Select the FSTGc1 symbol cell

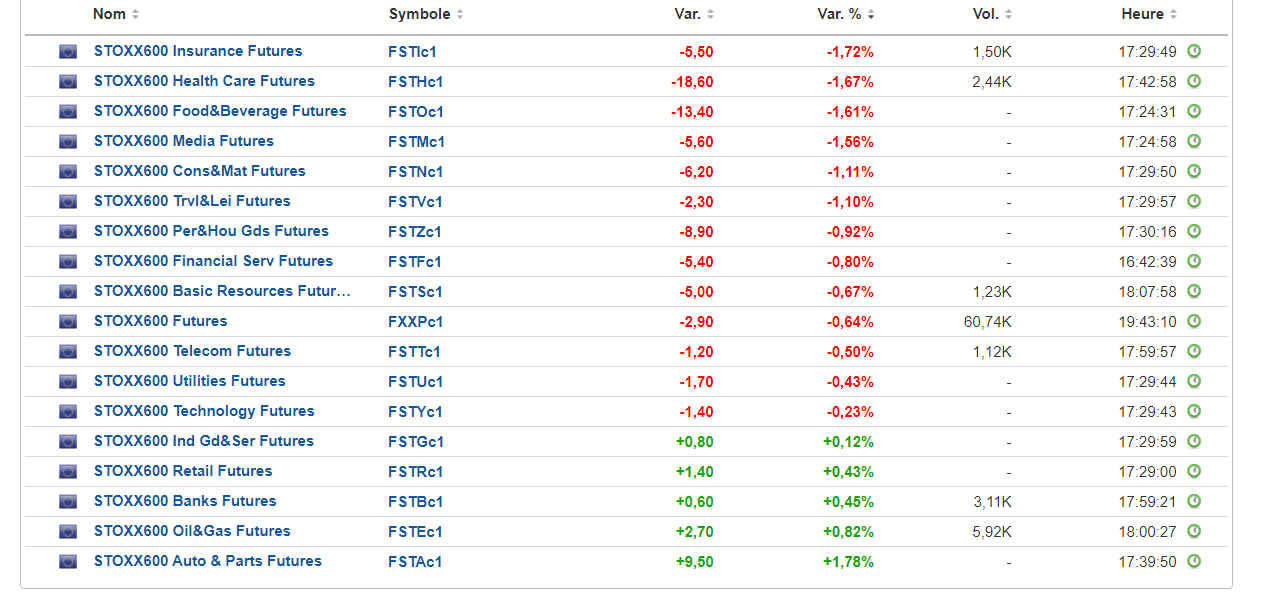pos(416,441)
